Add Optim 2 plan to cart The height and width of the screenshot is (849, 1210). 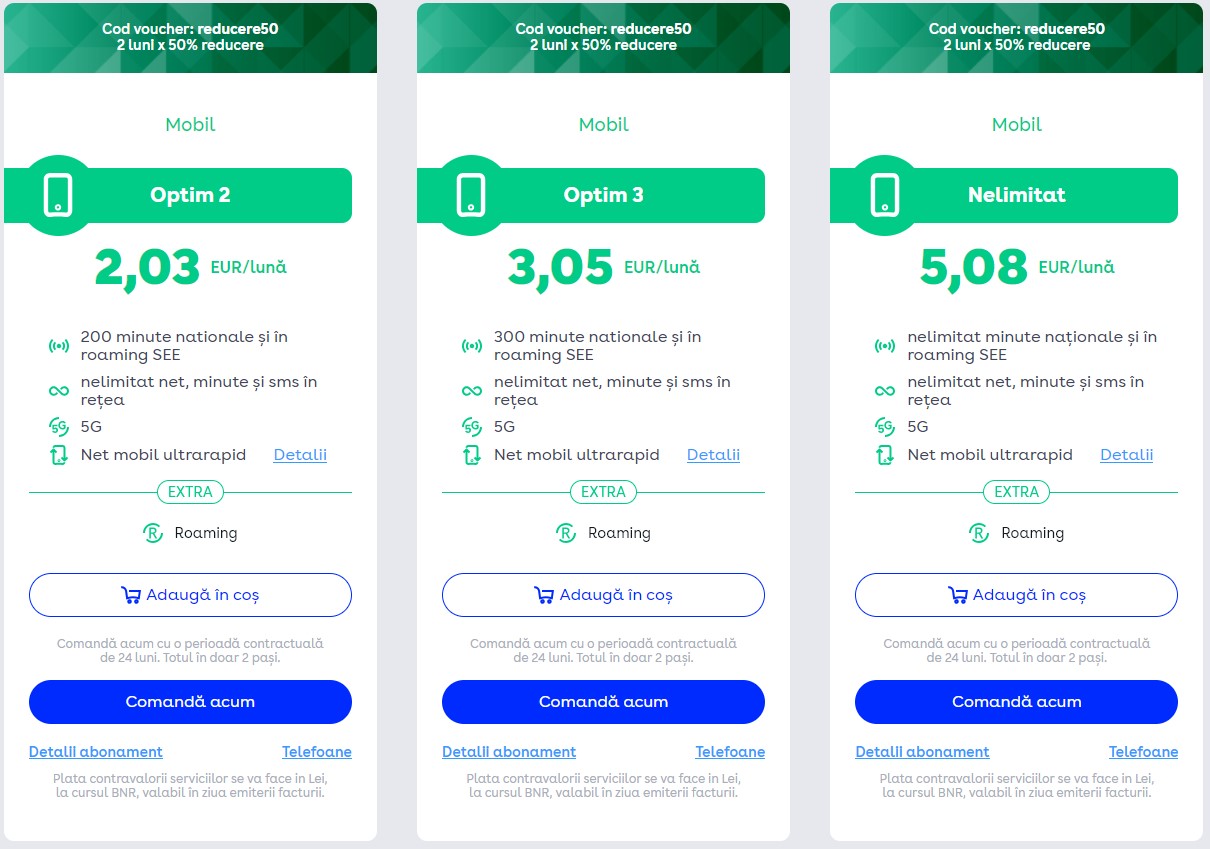(x=190, y=595)
